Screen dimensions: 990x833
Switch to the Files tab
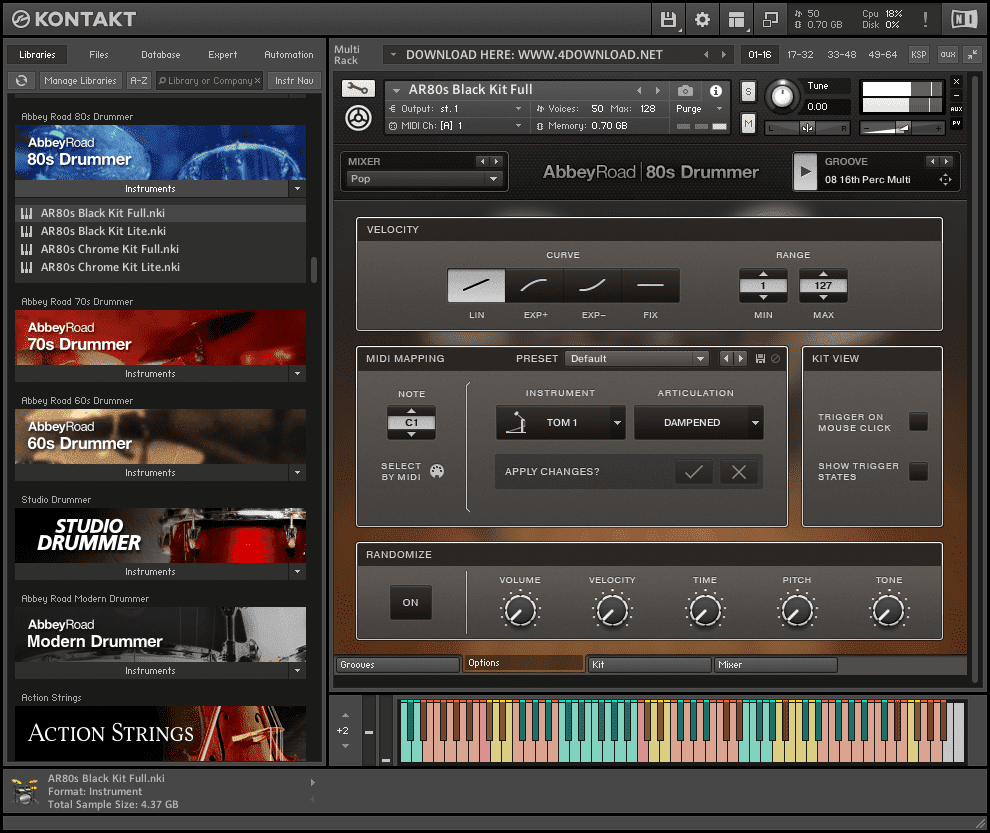tap(98, 54)
